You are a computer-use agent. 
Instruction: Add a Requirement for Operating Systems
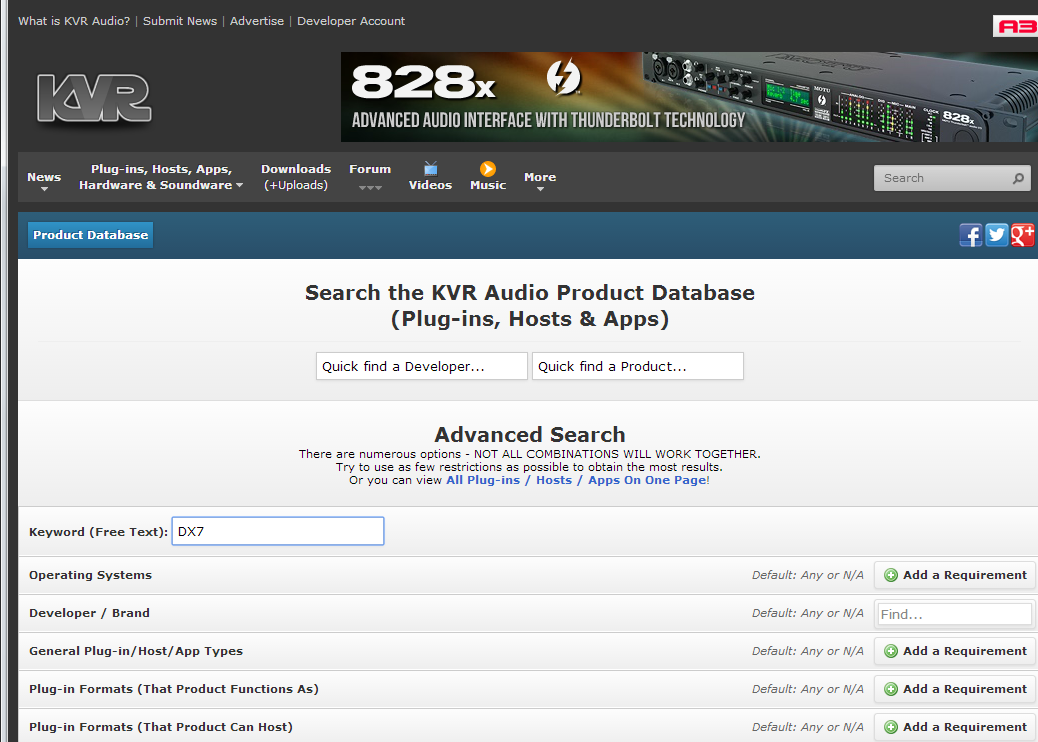pyautogui.click(x=955, y=575)
